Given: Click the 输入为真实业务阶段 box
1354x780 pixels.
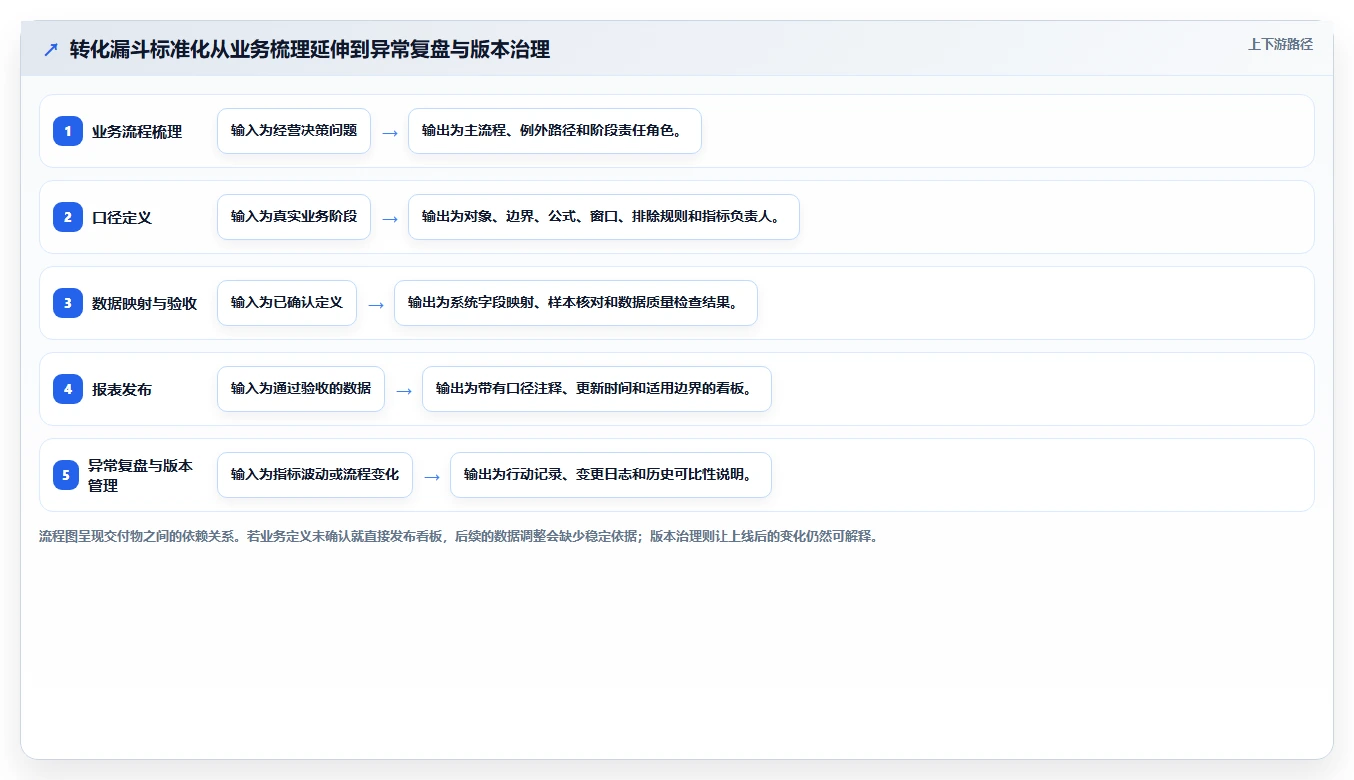Looking at the screenshot, I should [294, 217].
